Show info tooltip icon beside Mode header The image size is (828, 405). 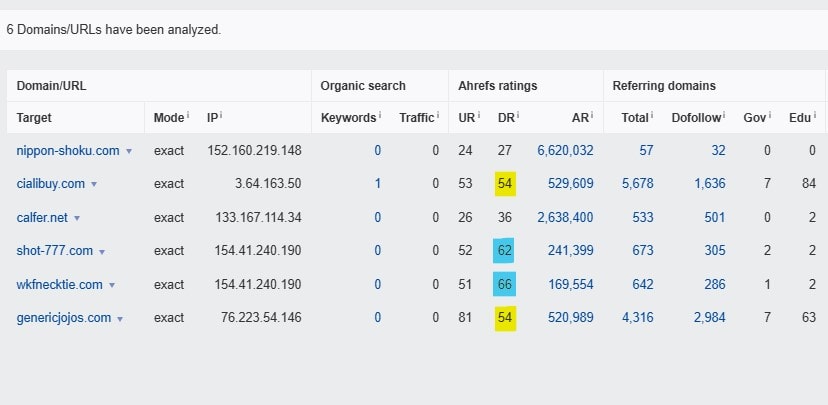point(187,115)
